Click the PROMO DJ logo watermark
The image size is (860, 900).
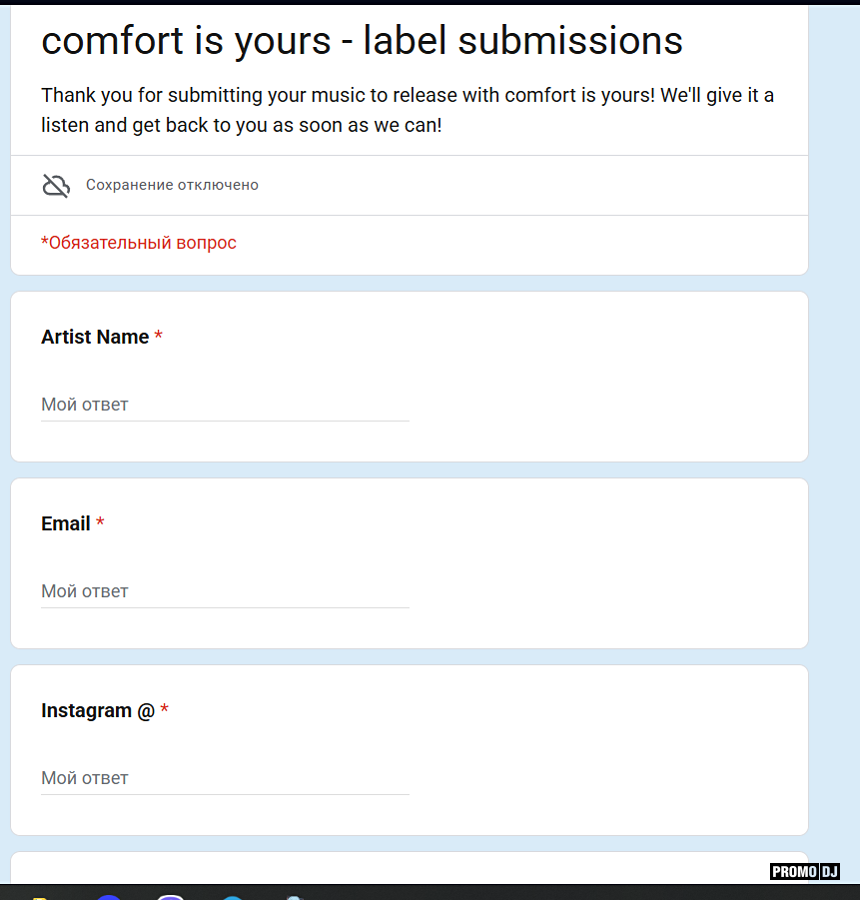coord(804,872)
